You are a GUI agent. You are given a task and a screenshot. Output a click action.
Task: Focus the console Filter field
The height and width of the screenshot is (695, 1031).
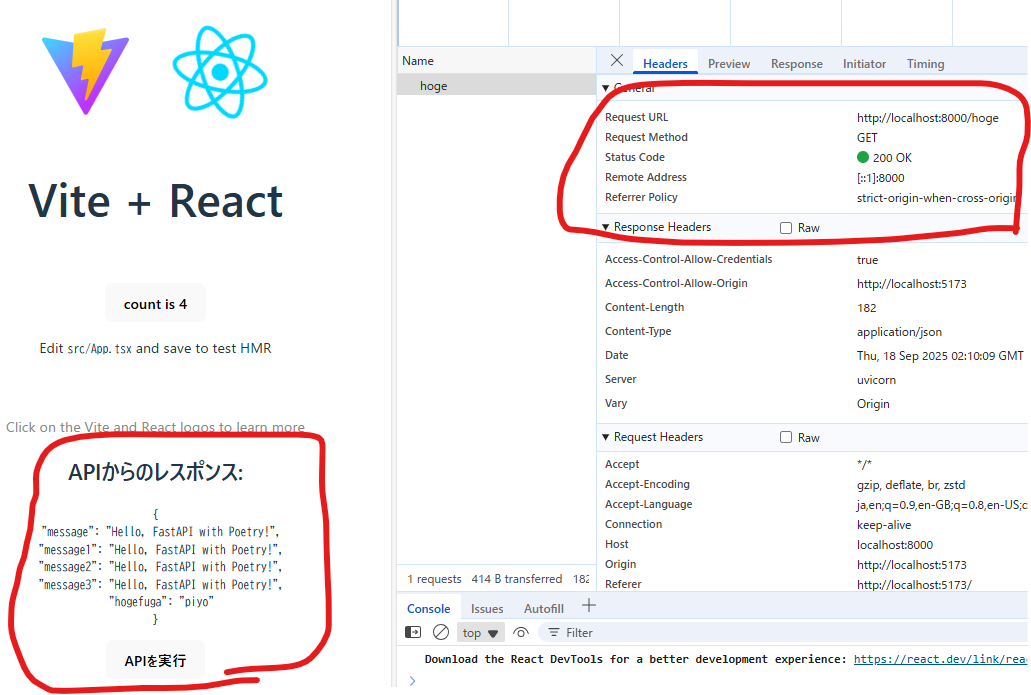click(x=782, y=633)
